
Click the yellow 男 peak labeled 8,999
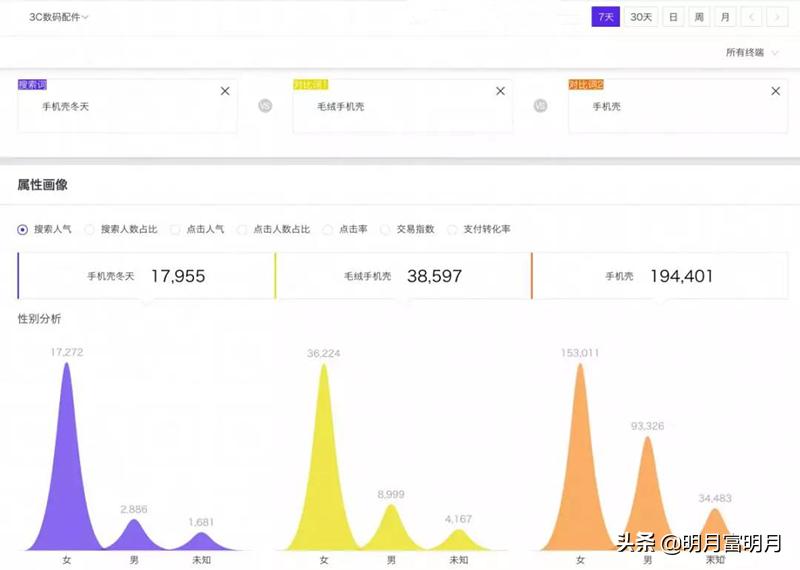391,531
